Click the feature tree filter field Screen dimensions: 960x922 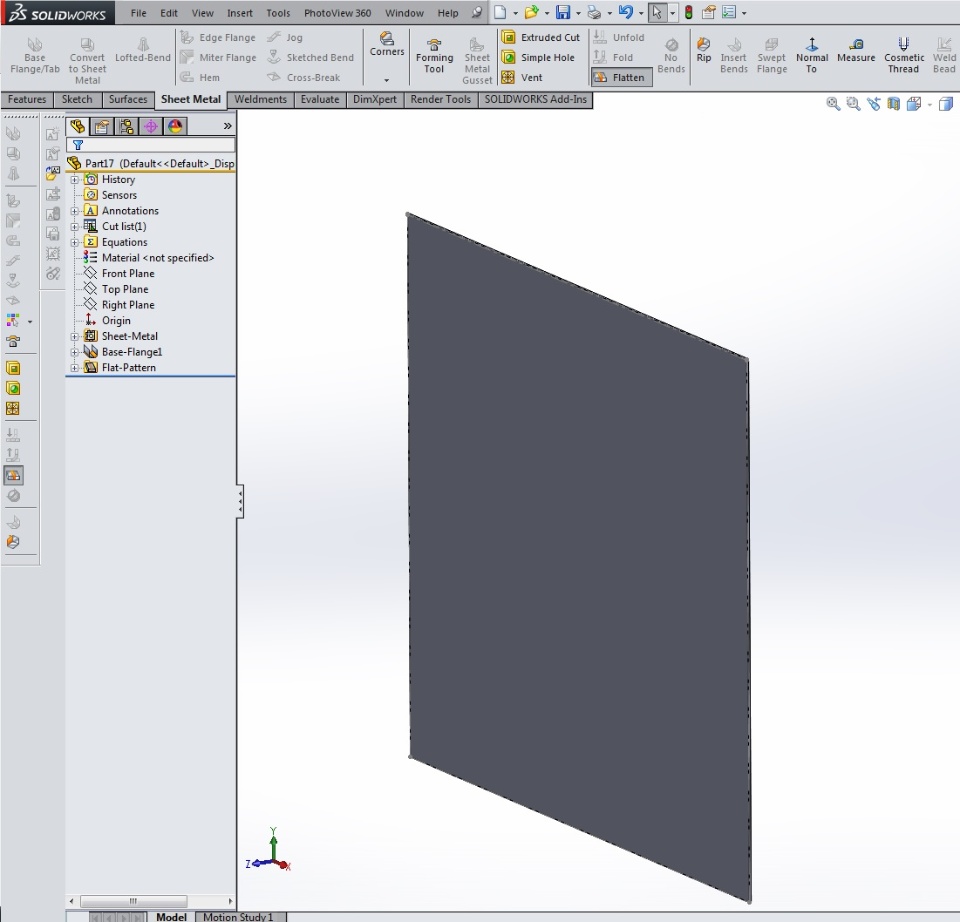pos(151,145)
